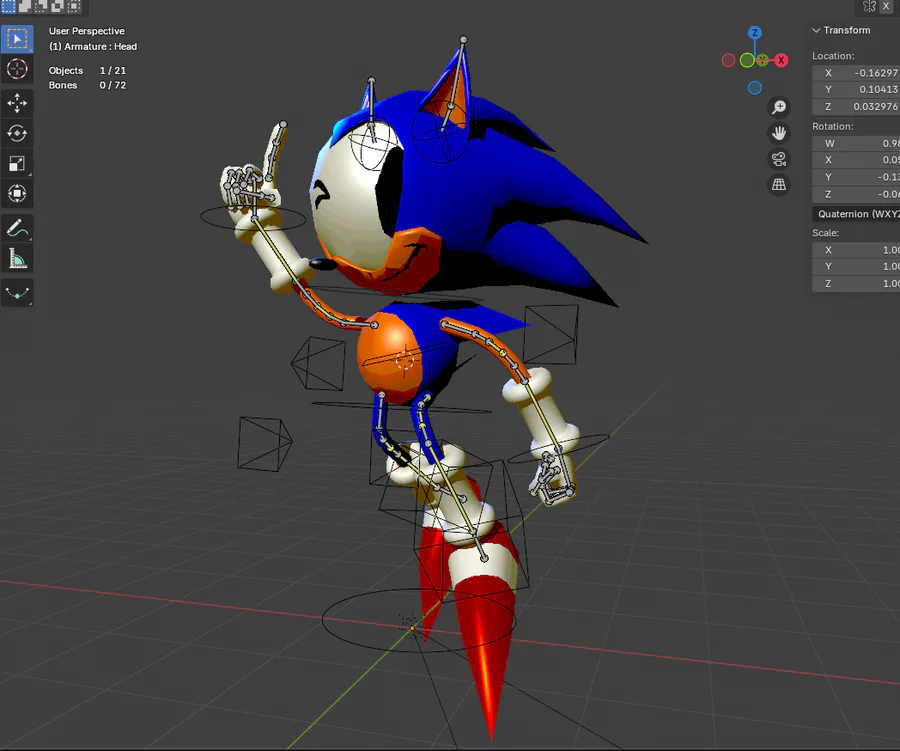This screenshot has width=900, height=751.
Task: Click the hollow green outlined gizmo circle
Action: [747, 60]
